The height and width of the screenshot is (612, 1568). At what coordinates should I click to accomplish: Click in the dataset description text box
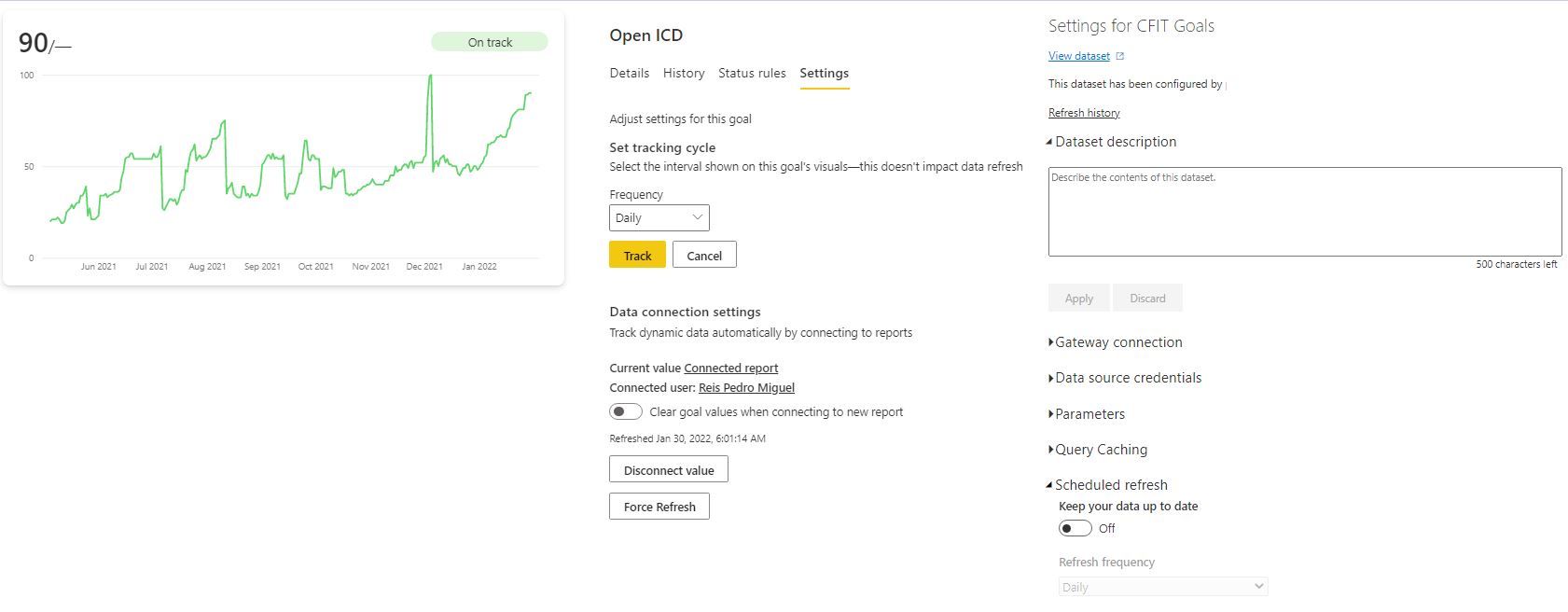point(1305,212)
